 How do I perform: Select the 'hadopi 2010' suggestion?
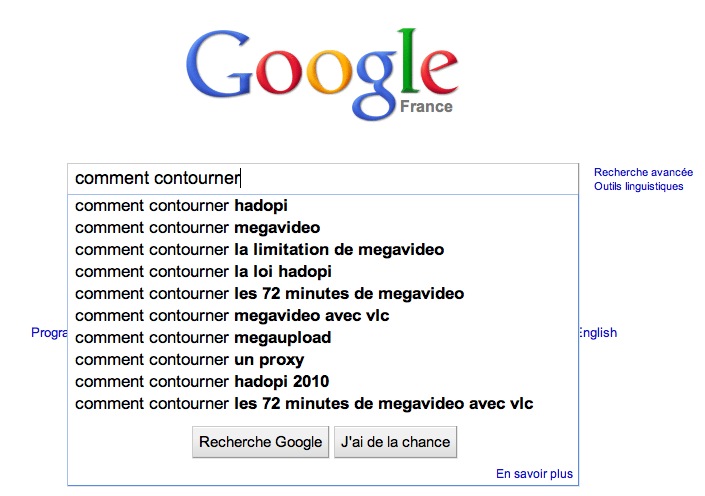click(x=202, y=382)
